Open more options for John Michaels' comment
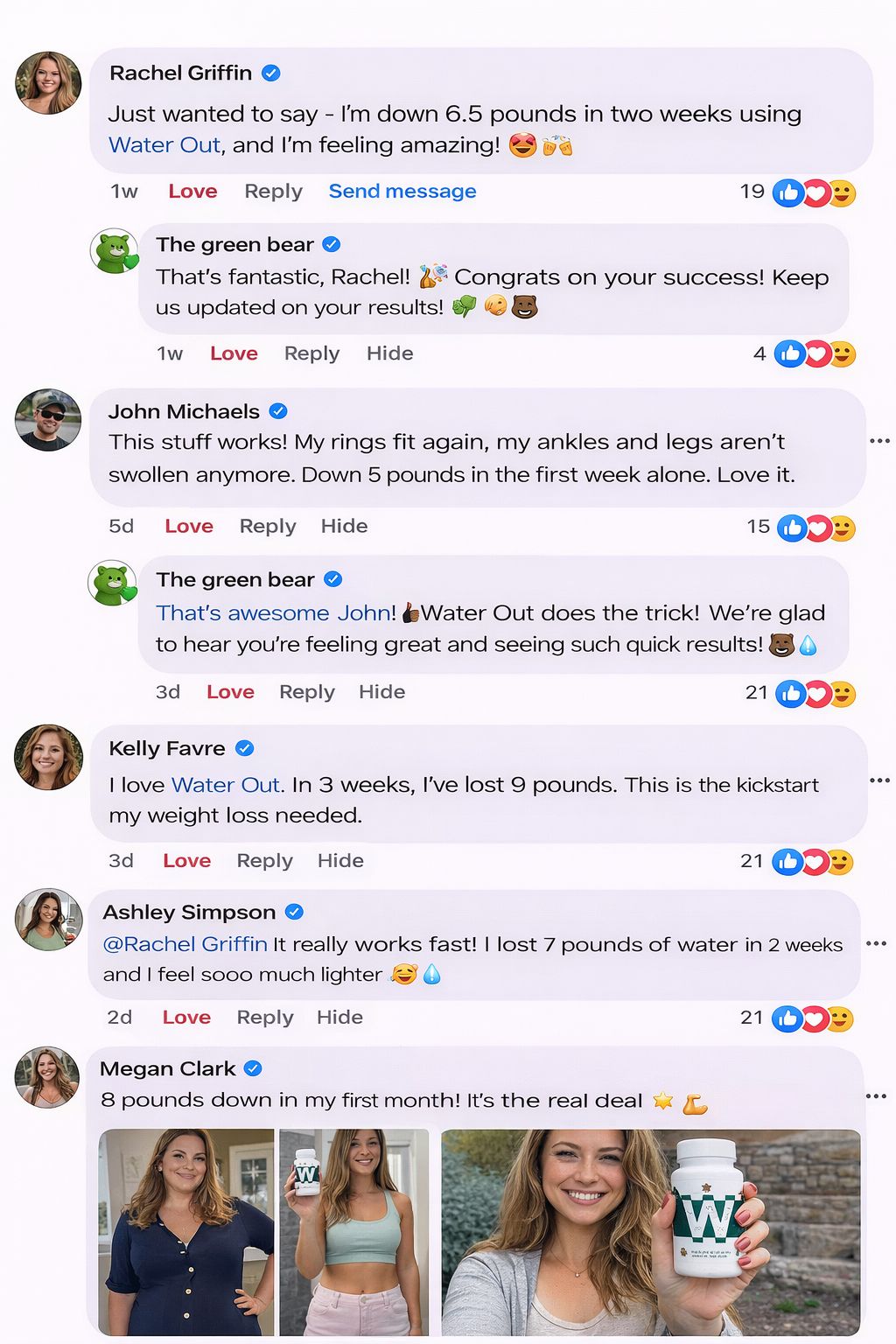The image size is (896, 1344). [879, 441]
